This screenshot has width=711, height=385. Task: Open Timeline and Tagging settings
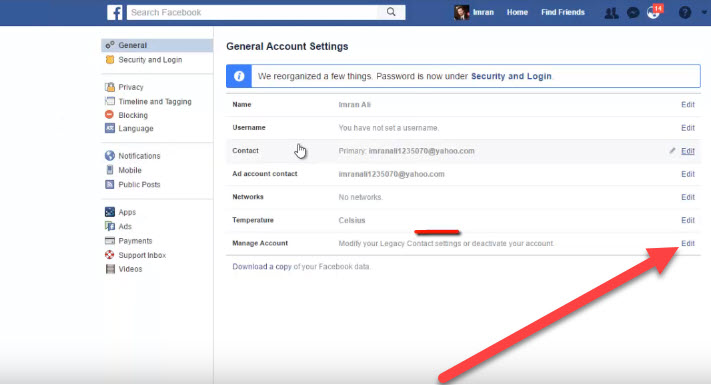point(155,102)
